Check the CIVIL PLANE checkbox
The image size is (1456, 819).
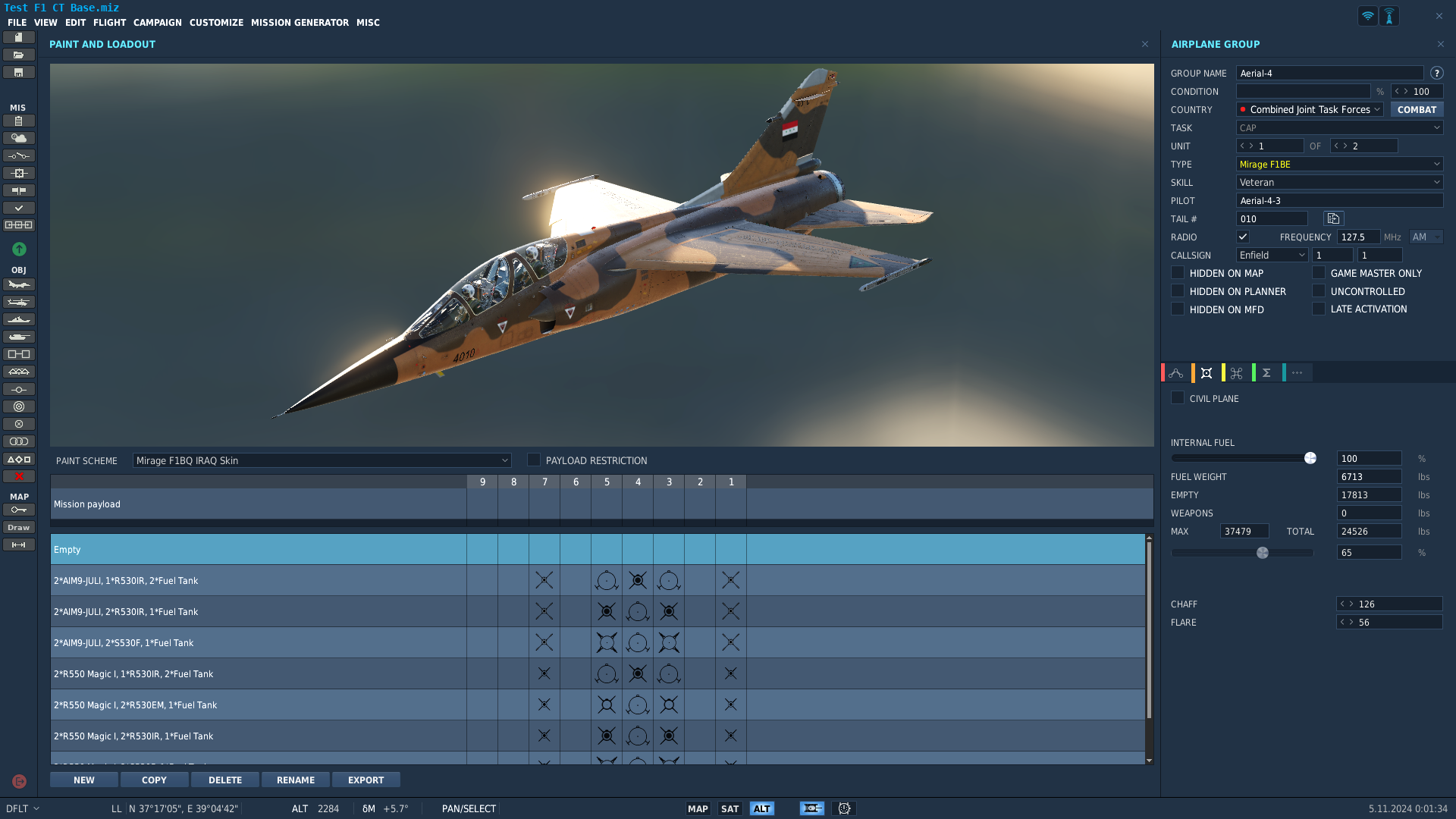point(1178,397)
